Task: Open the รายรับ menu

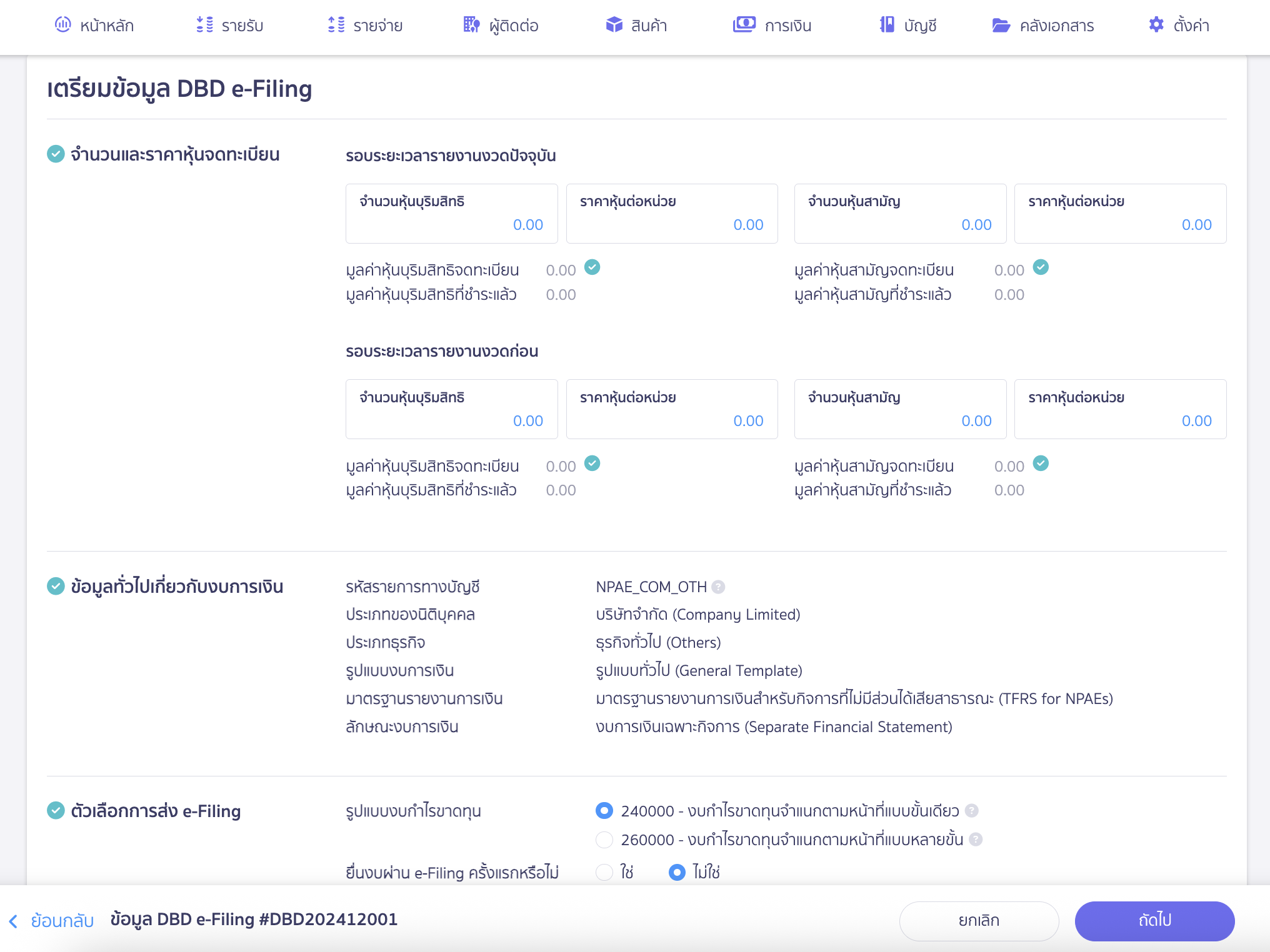Action: click(x=242, y=26)
